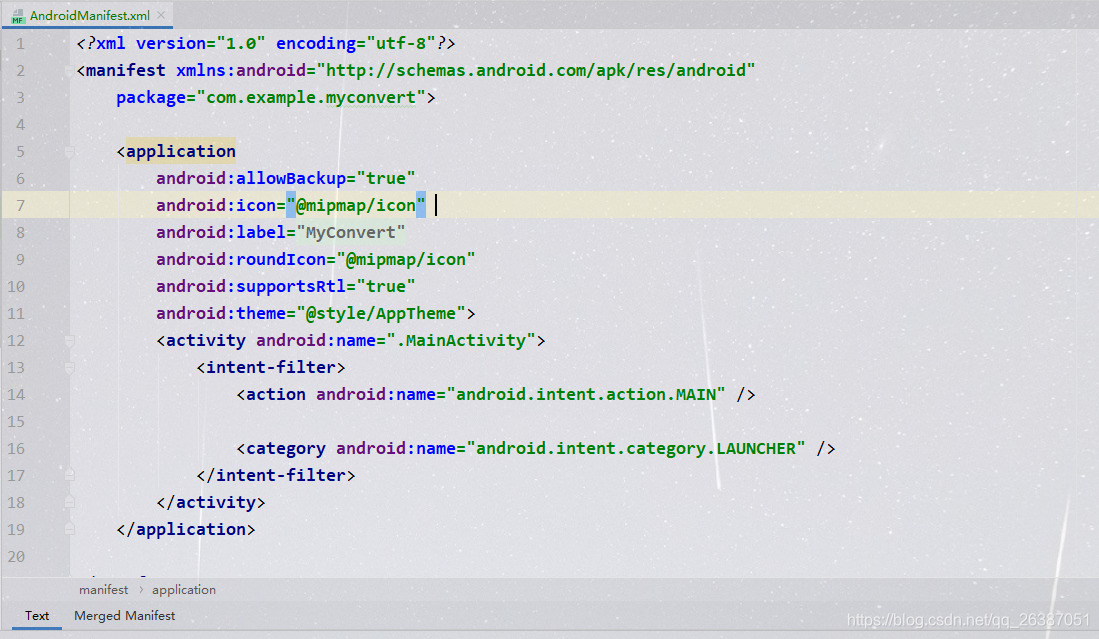Click the manifest breadcrumb
The height and width of the screenshot is (639, 1099).
[104, 589]
